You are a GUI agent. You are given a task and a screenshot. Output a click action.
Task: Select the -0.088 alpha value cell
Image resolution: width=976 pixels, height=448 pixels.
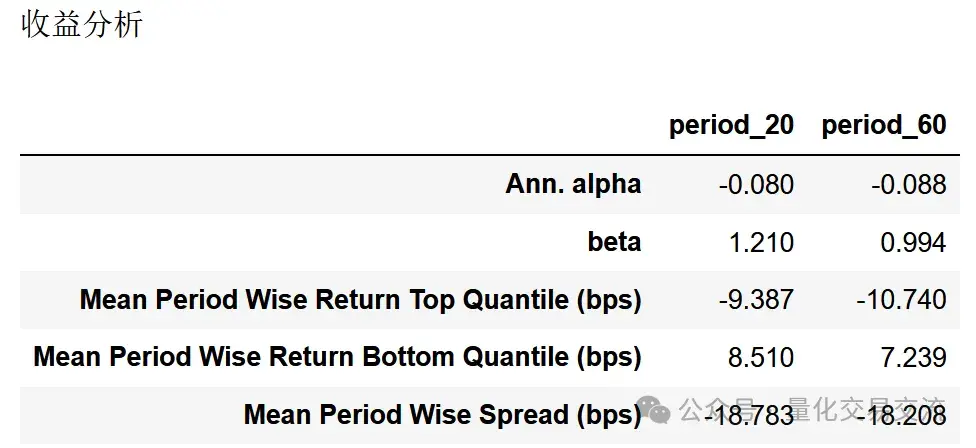click(x=909, y=185)
